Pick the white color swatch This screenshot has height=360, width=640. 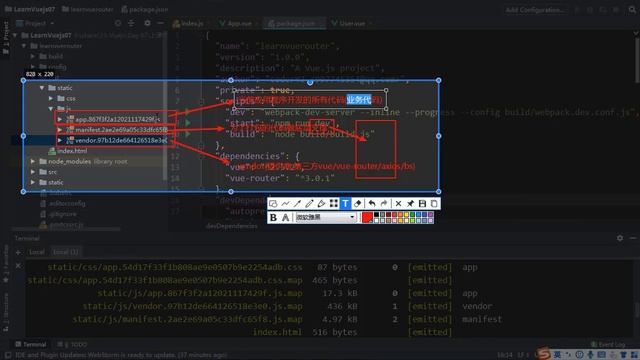coord(376,220)
